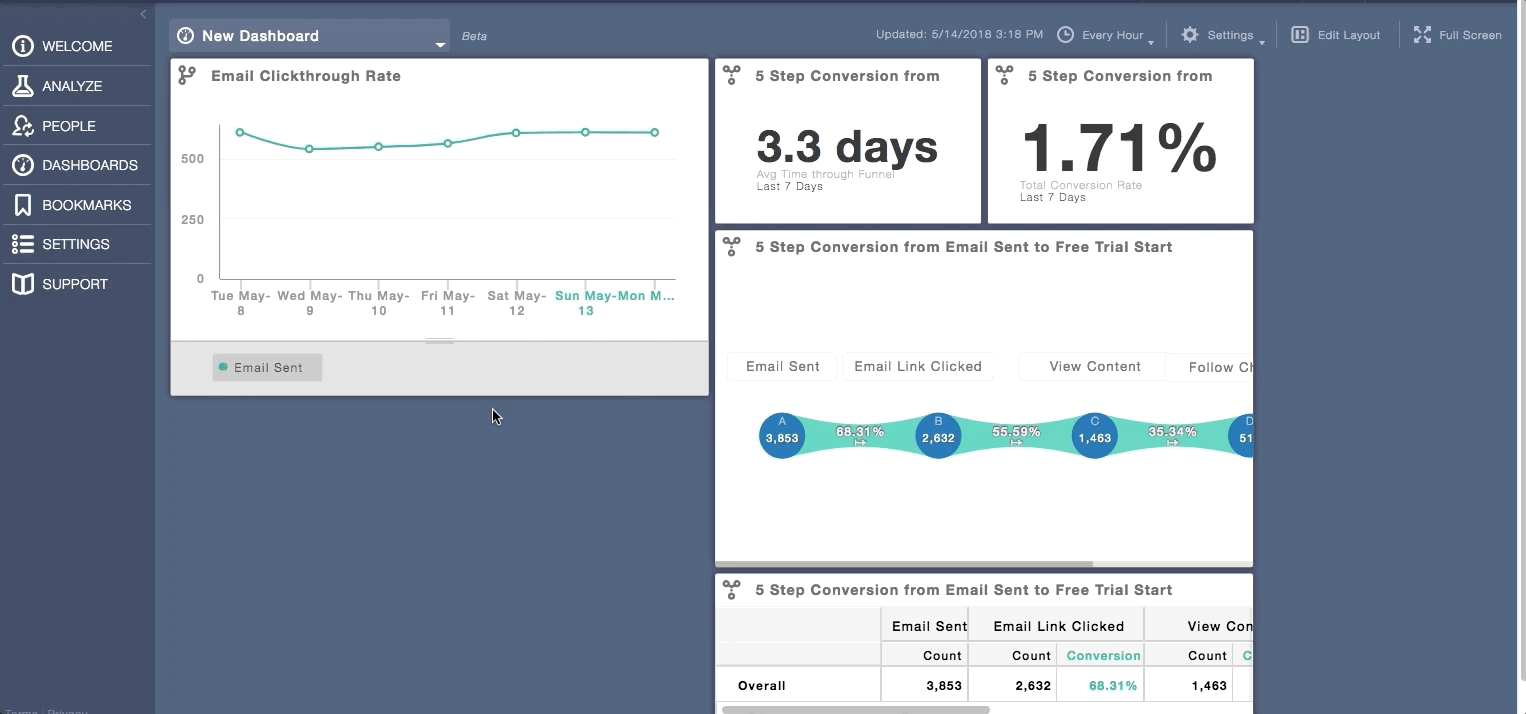Click the funnel chart horizontal scrollbar
This screenshot has height=714, width=1526.
(x=904, y=564)
